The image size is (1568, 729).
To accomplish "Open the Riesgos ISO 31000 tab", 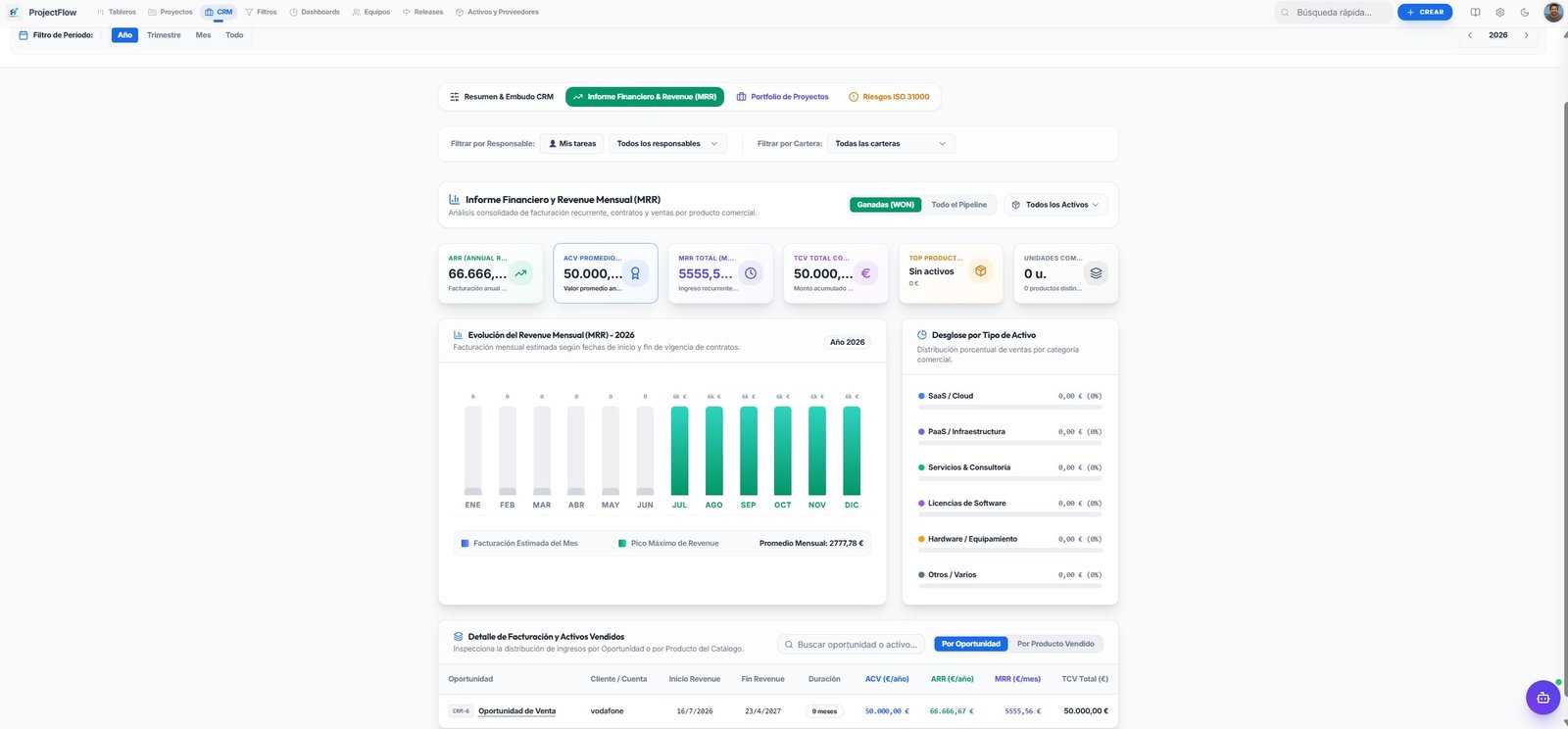I will 889,97.
